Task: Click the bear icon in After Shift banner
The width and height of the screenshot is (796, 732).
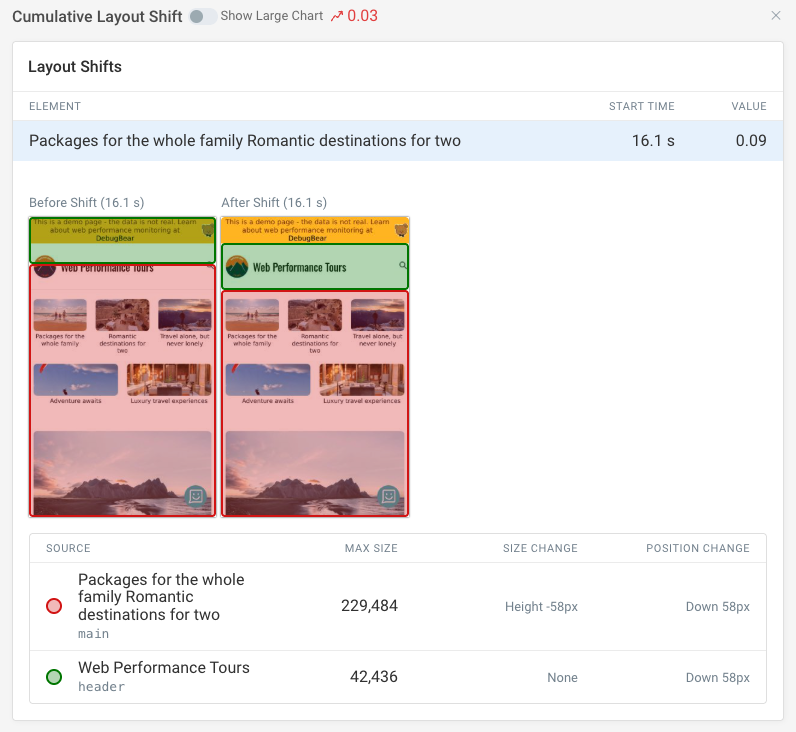Action: click(x=402, y=230)
